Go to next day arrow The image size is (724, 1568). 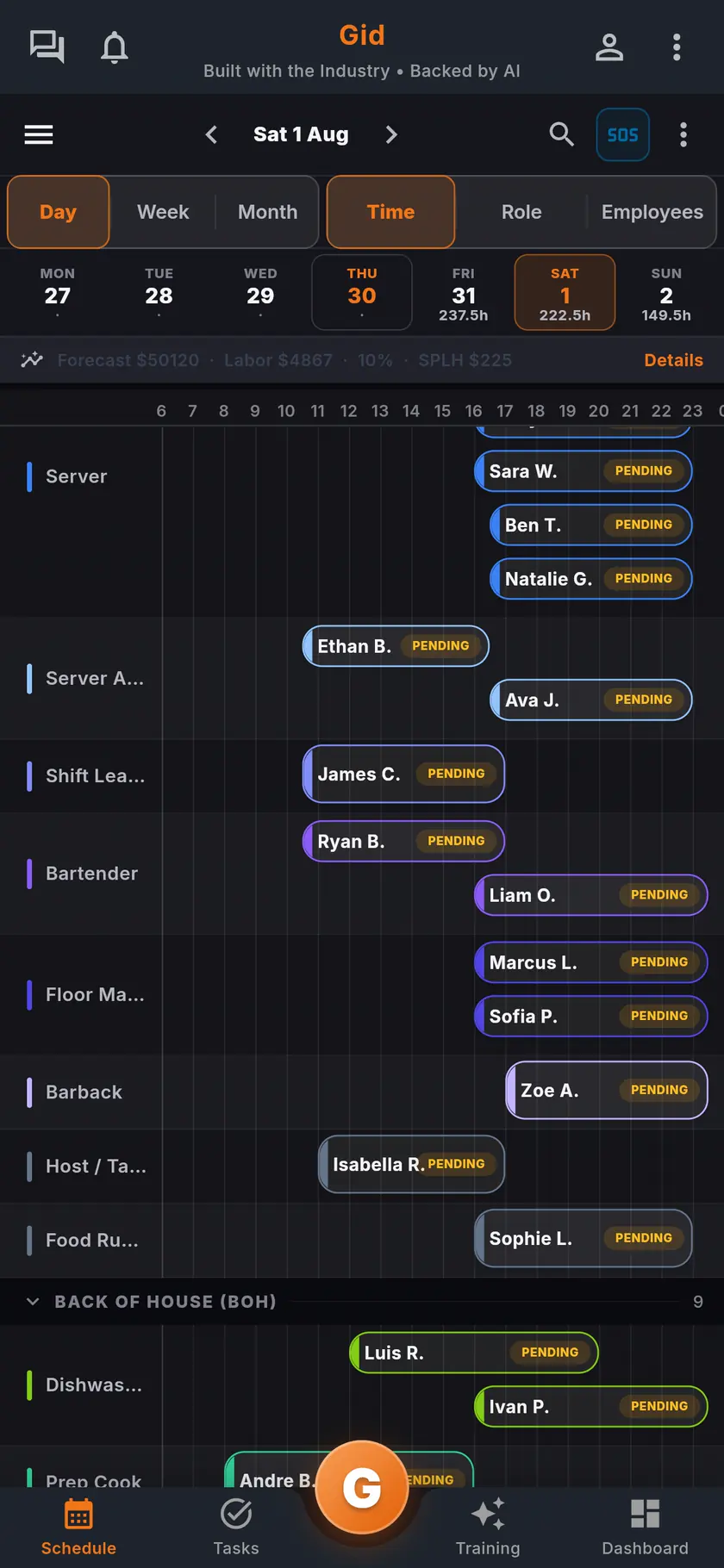[x=391, y=134]
